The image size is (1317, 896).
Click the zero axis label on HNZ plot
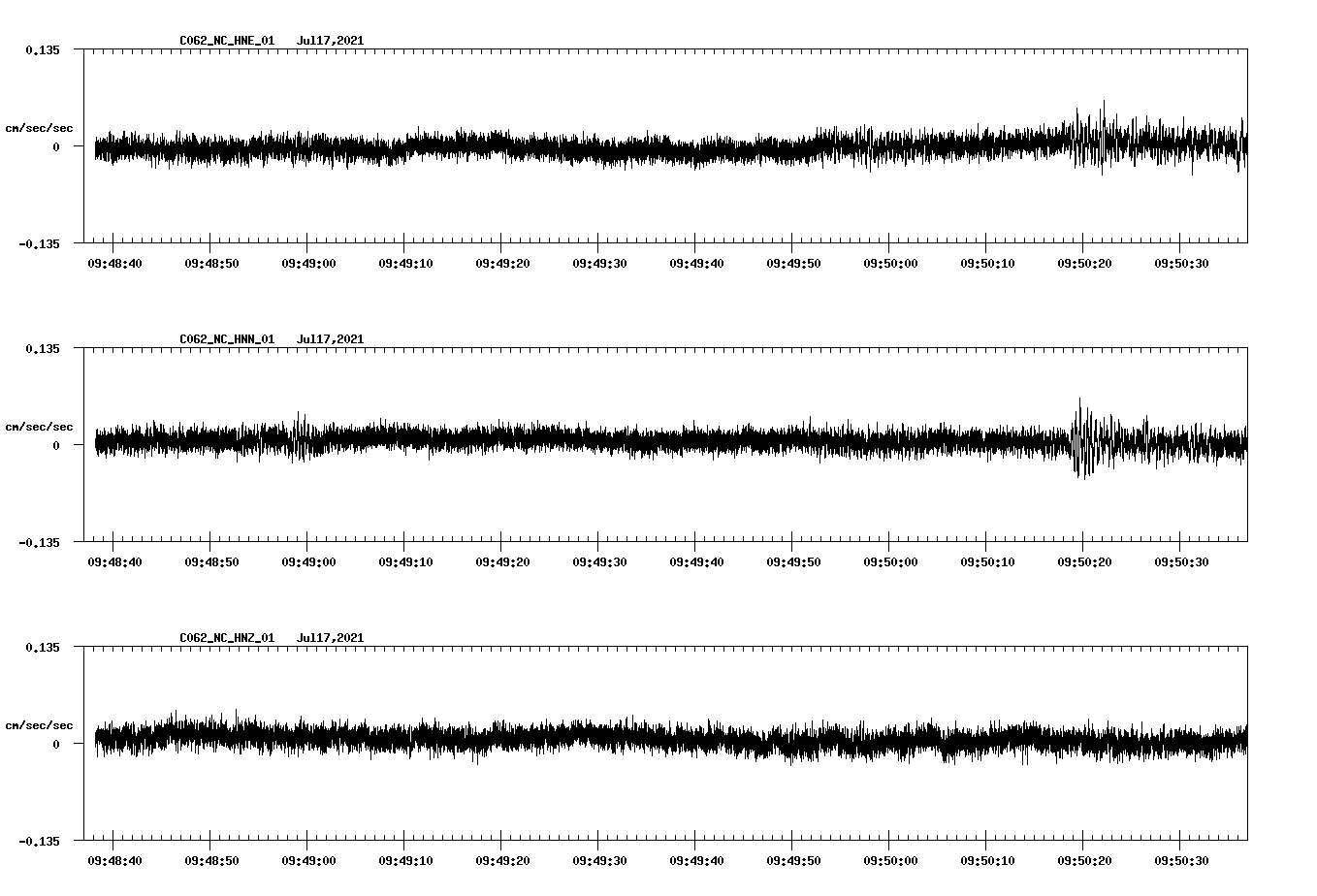56,744
